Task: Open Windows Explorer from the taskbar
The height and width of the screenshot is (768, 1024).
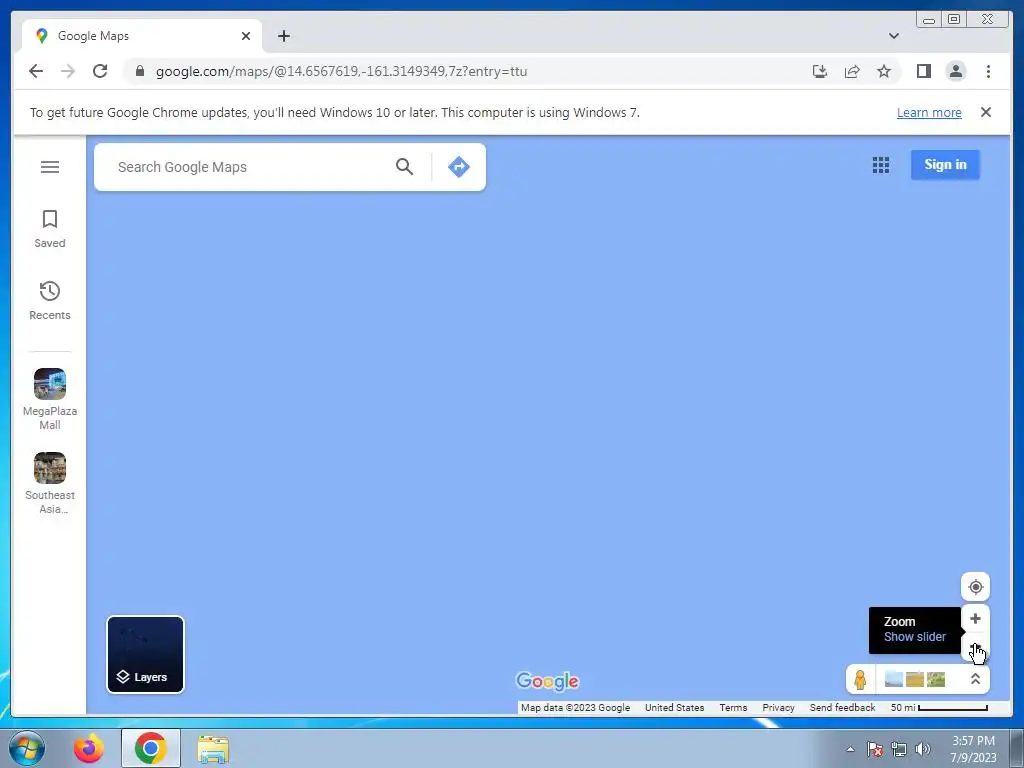Action: pyautogui.click(x=213, y=748)
